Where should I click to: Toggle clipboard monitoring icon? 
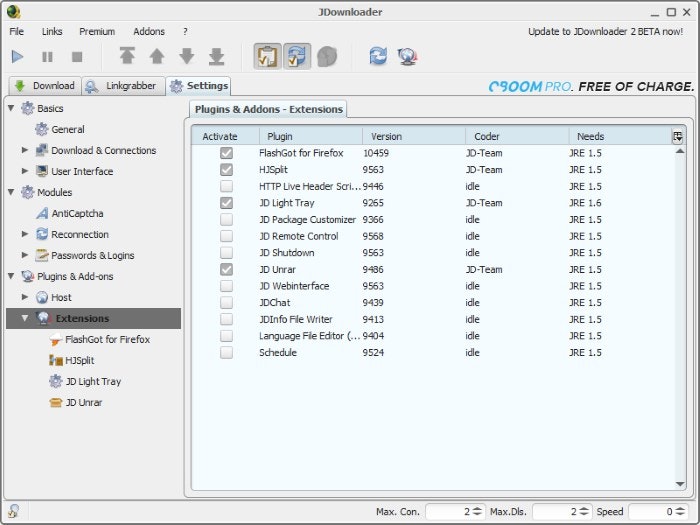[x=267, y=56]
